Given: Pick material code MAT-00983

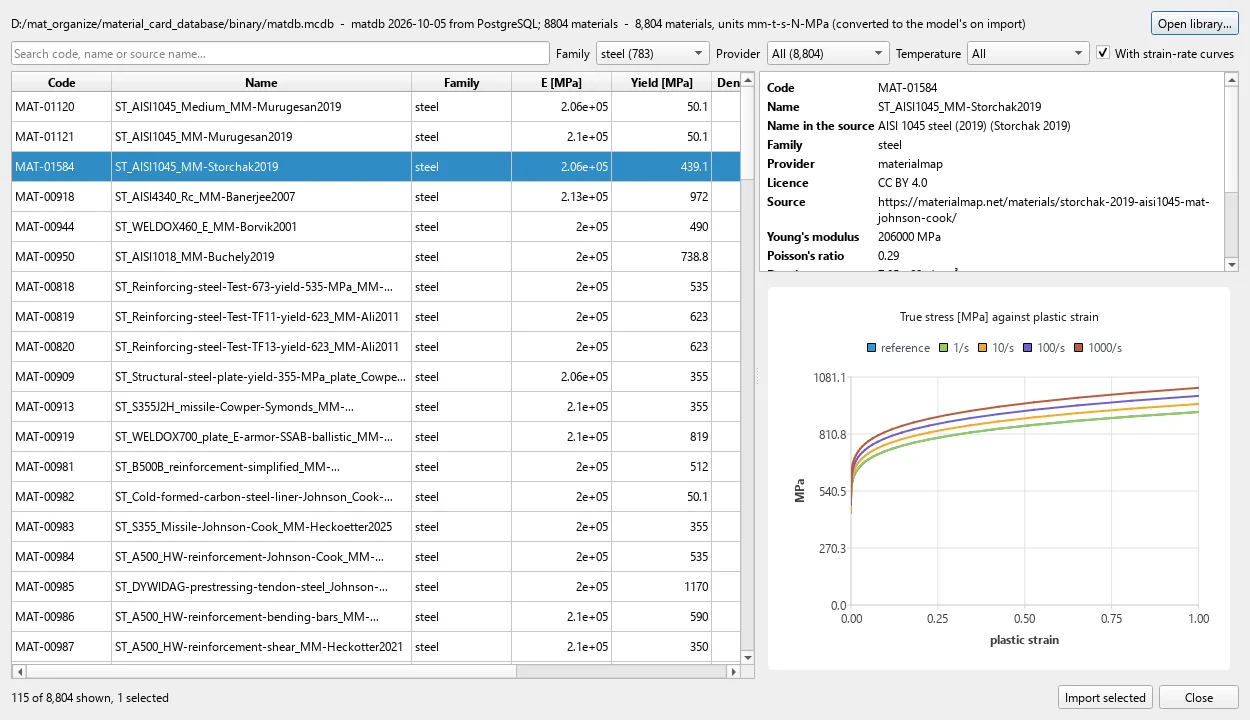Looking at the screenshot, I should pyautogui.click(x=62, y=527).
